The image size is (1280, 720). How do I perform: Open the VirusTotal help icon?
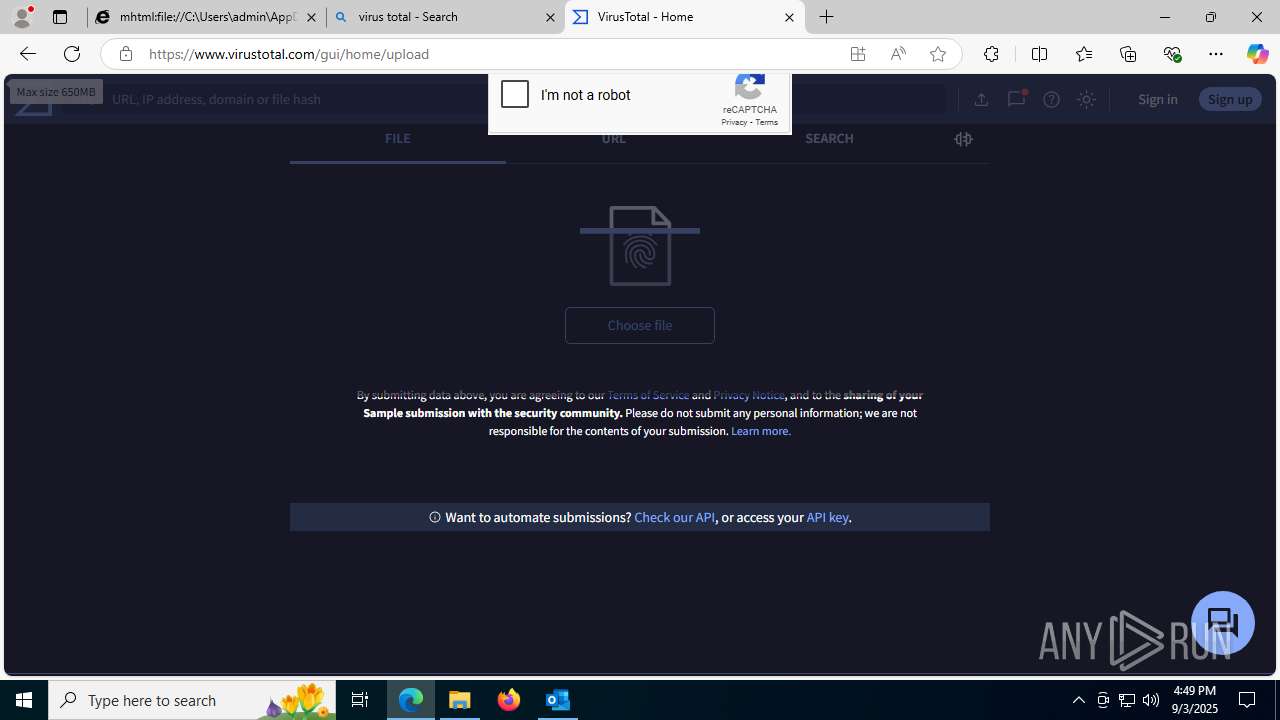(x=1051, y=99)
